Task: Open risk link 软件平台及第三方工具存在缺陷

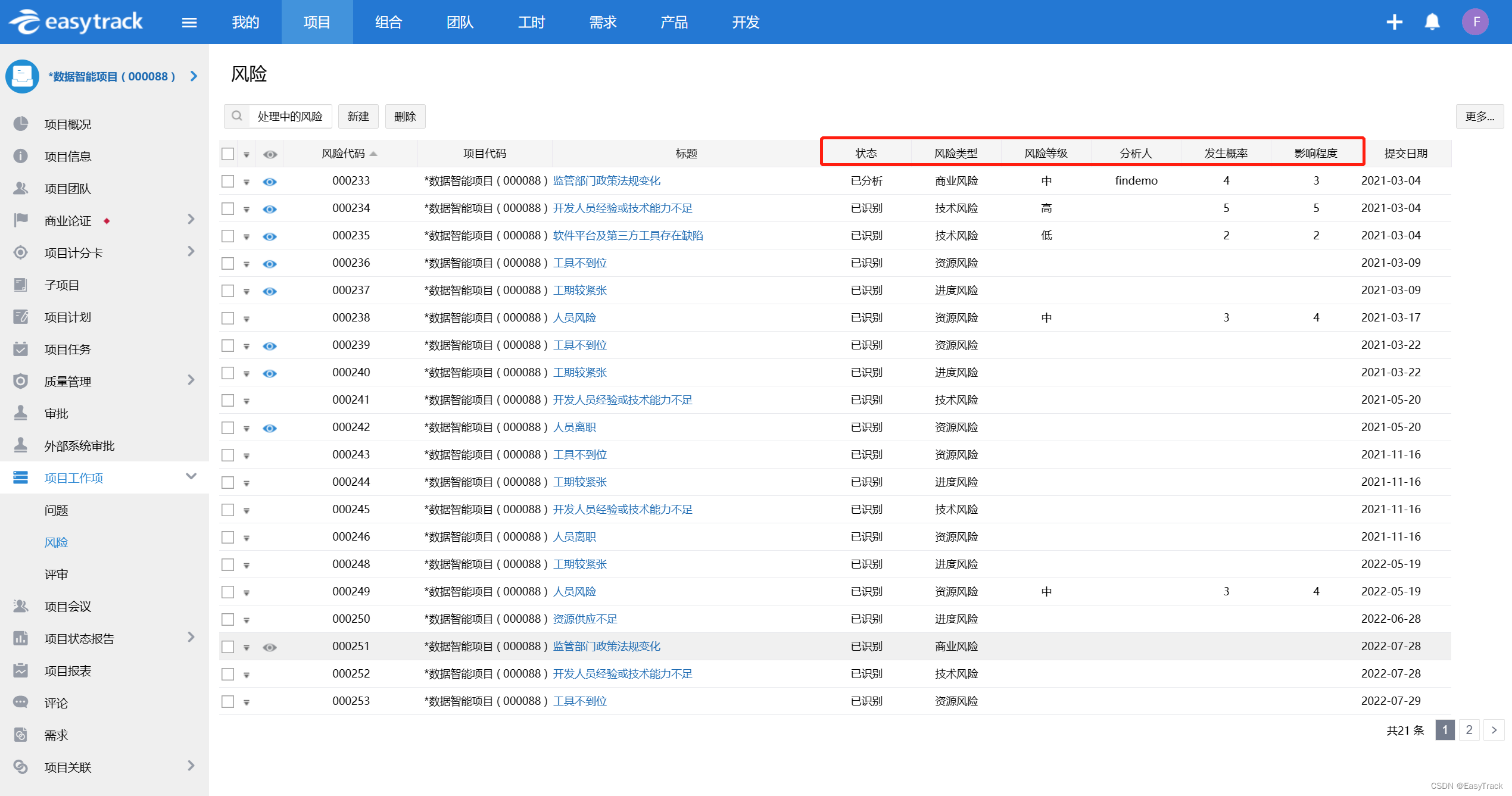Action: coord(628,236)
